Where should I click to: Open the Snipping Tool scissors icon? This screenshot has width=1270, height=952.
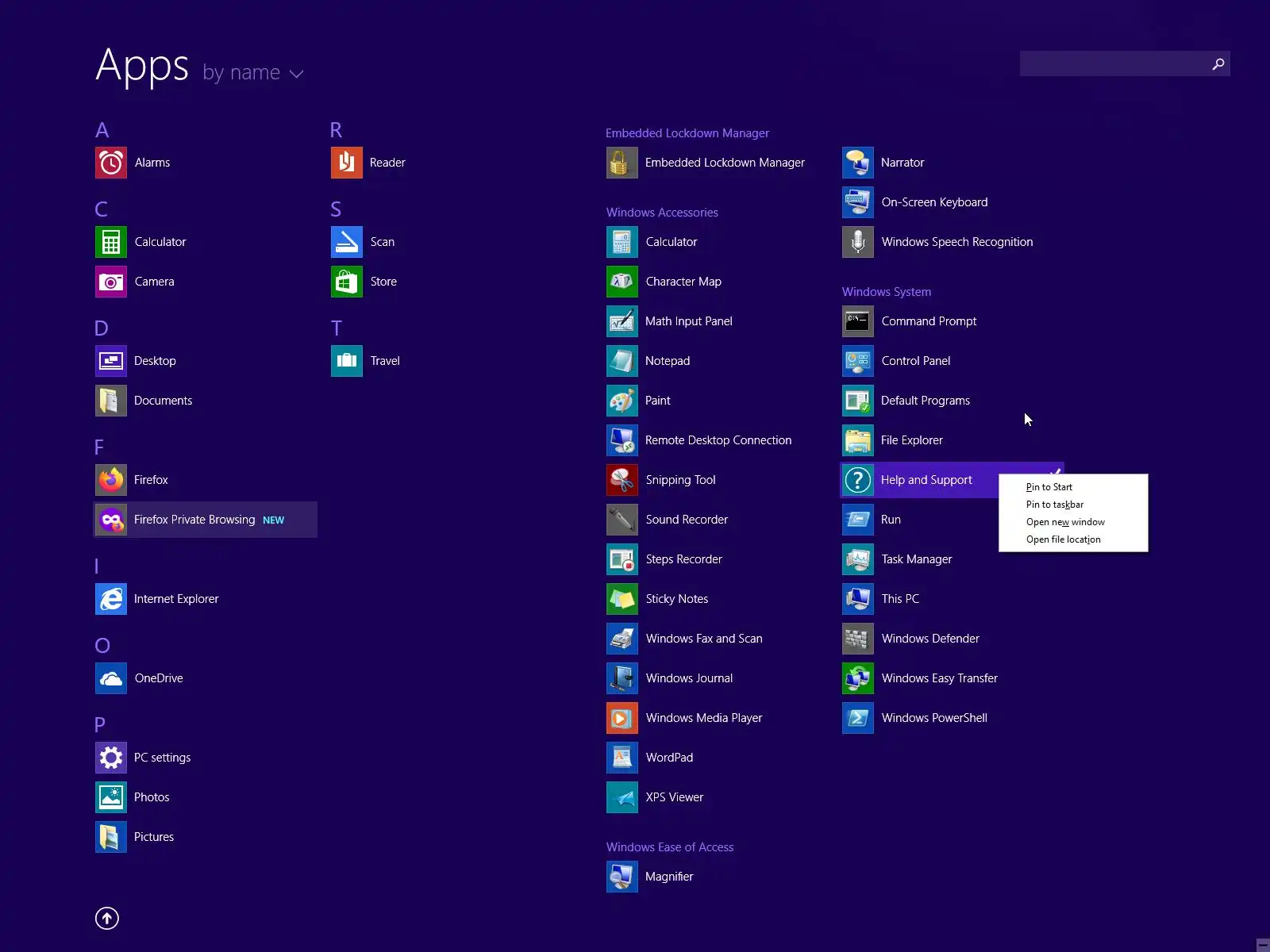pyautogui.click(x=622, y=480)
